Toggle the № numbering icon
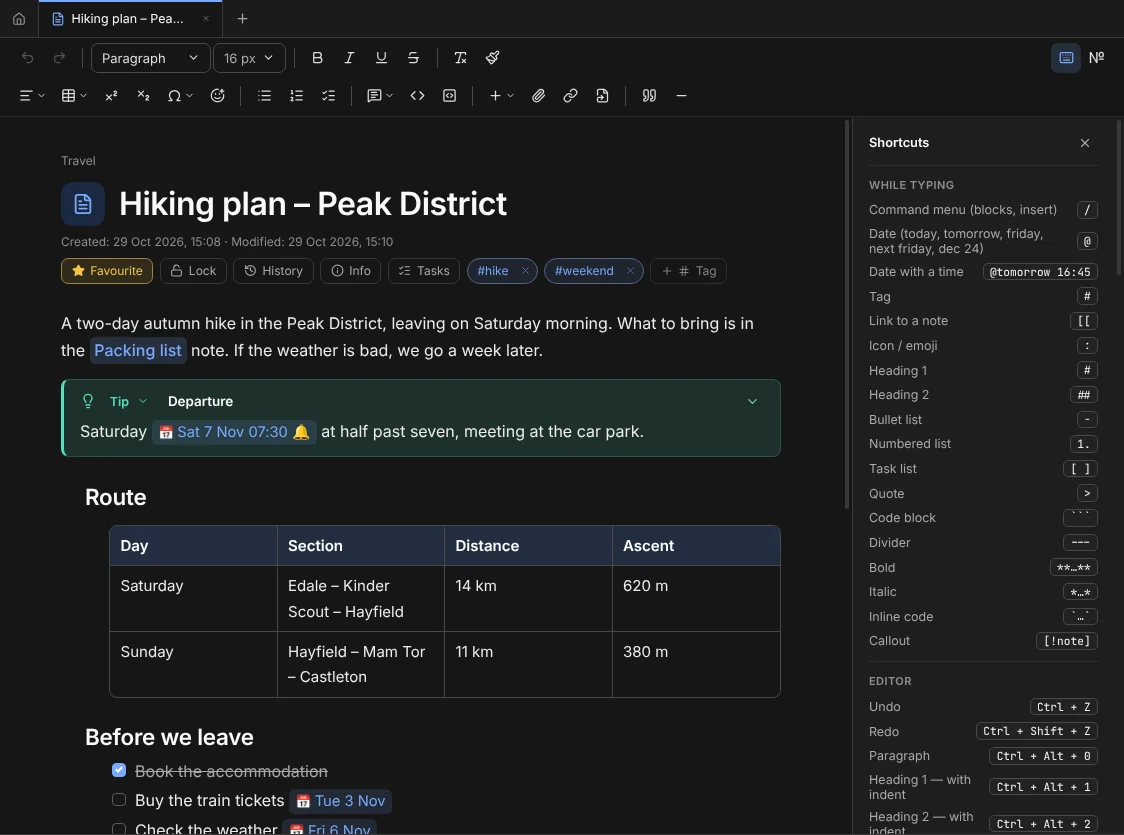The width and height of the screenshot is (1124, 835). coord(1097,58)
